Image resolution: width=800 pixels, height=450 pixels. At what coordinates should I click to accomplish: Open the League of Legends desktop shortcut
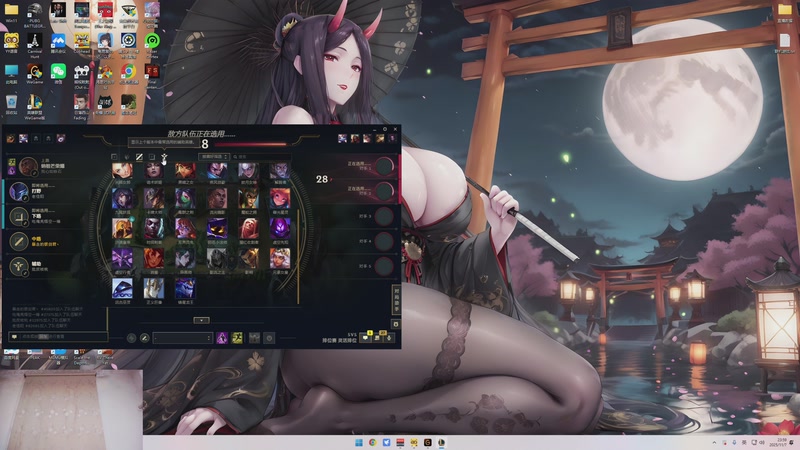(x=35, y=106)
